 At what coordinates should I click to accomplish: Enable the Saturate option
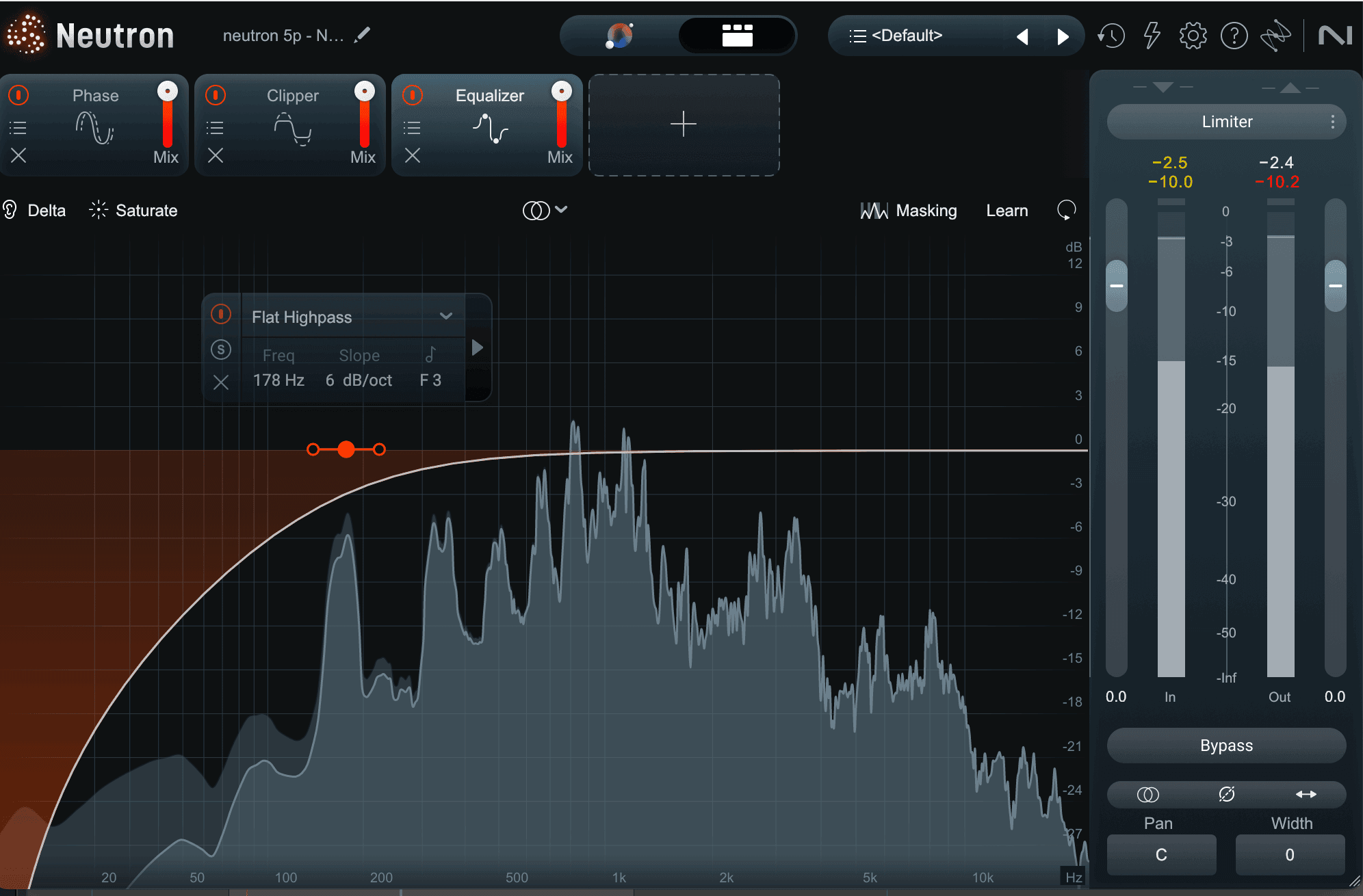click(133, 210)
